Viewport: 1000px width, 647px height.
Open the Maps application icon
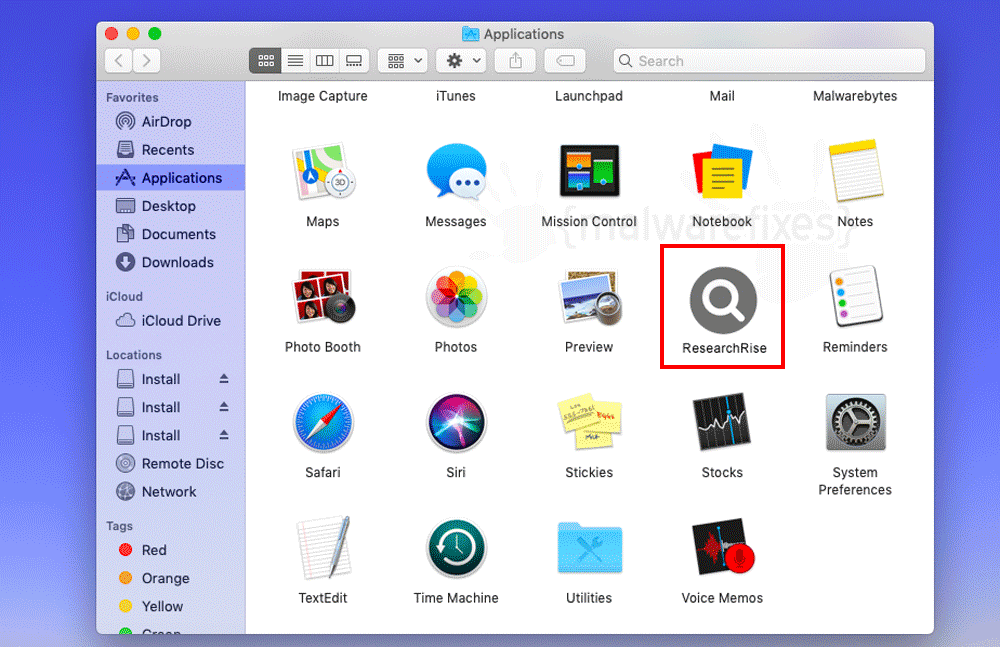coord(323,171)
